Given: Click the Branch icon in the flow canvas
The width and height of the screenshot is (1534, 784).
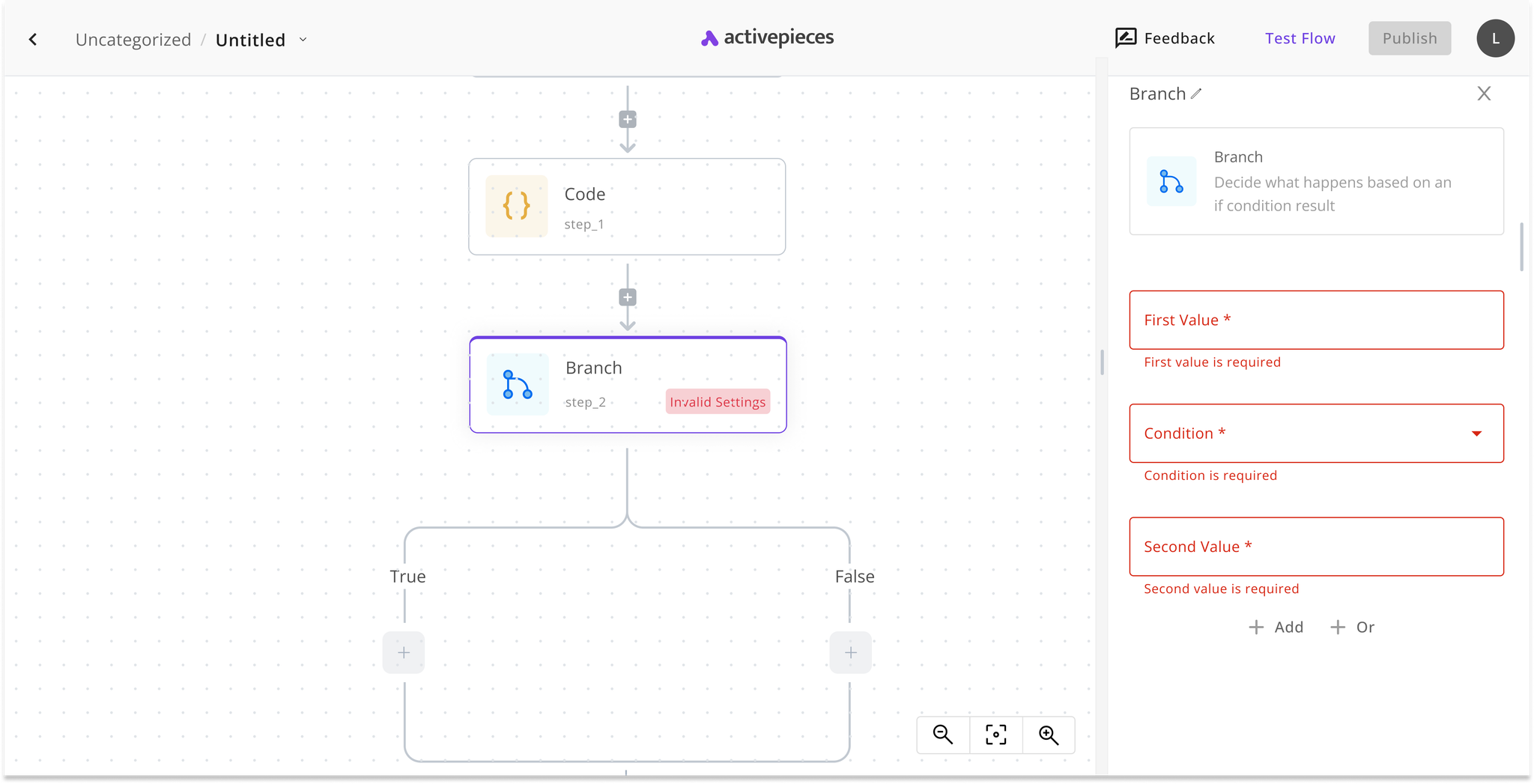Looking at the screenshot, I should 518,384.
